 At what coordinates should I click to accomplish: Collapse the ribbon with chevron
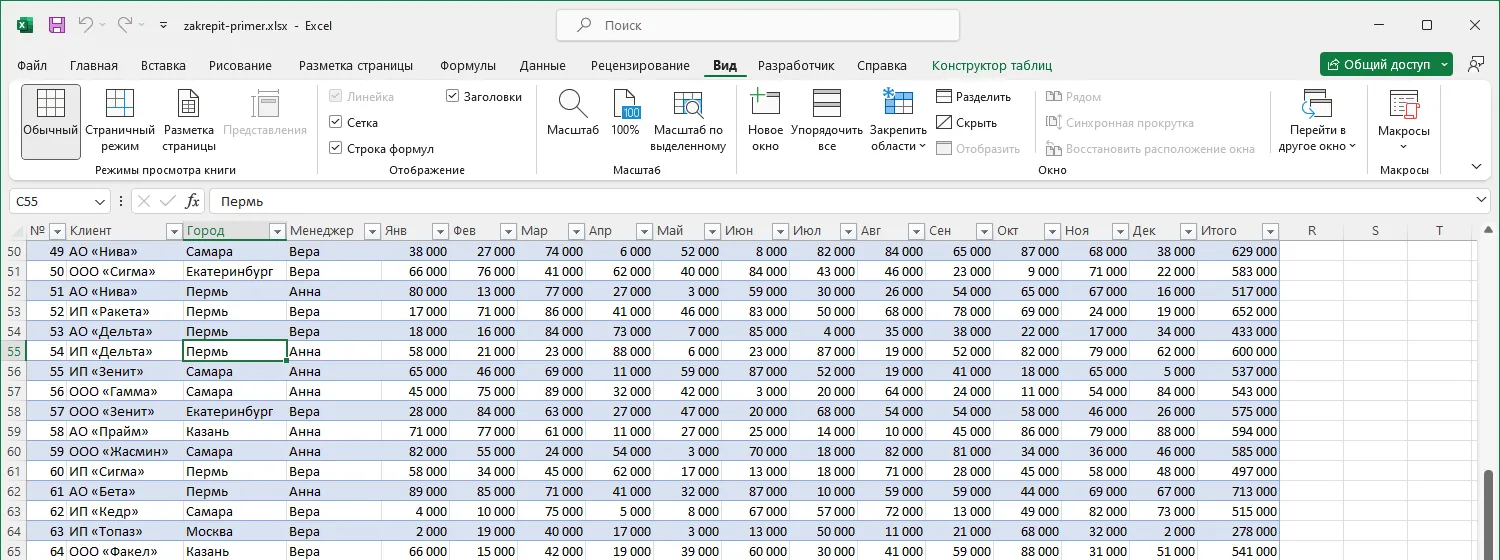pos(1476,166)
